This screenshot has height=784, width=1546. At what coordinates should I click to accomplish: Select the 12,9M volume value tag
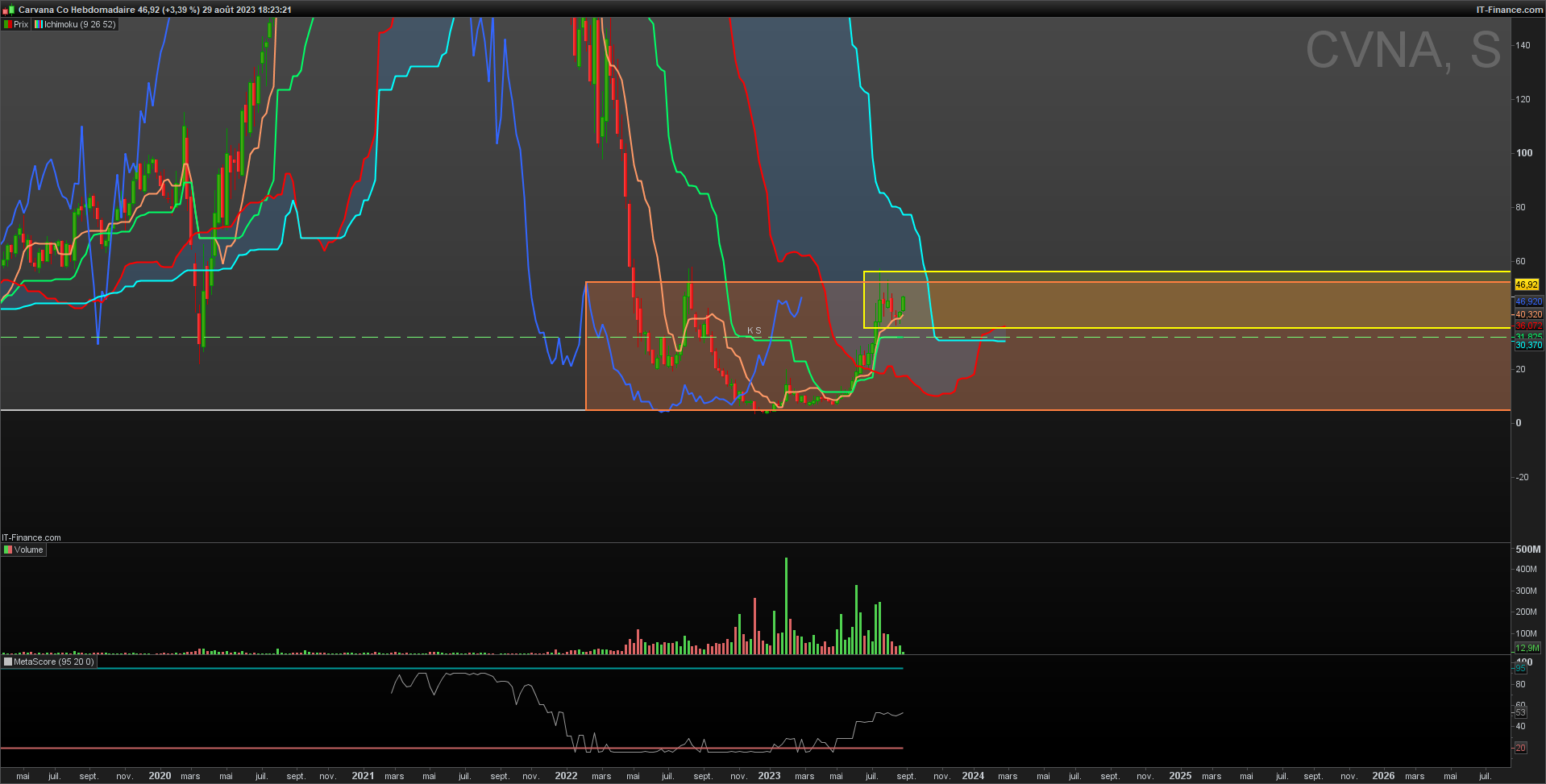coord(1527,648)
